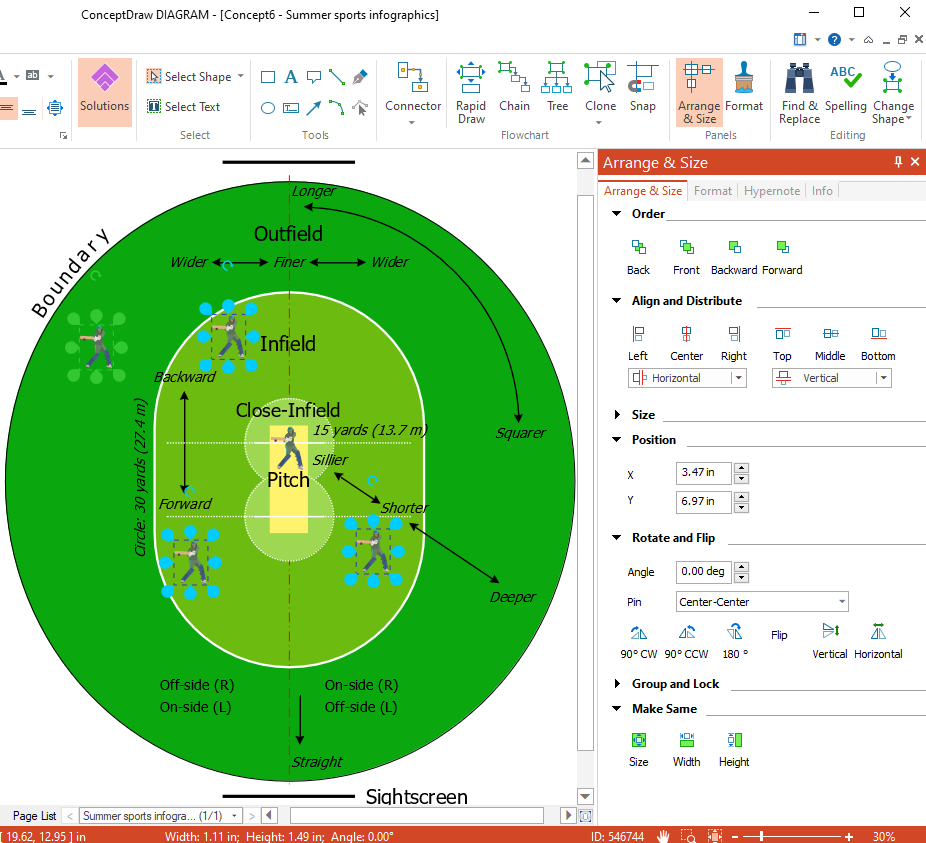The height and width of the screenshot is (843, 926).
Task: Click the Angle input field
Action: point(703,572)
